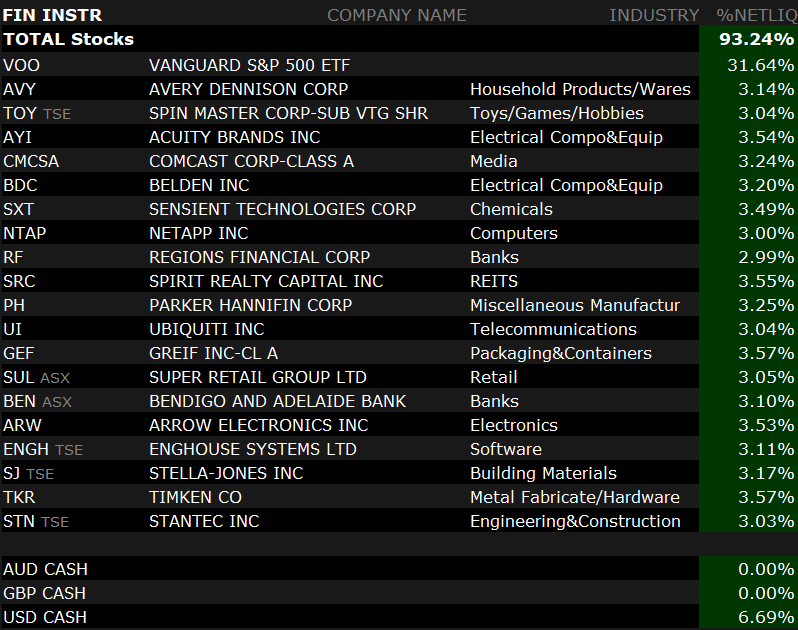Select the SRC ticker
798x630 pixels.
[19, 281]
